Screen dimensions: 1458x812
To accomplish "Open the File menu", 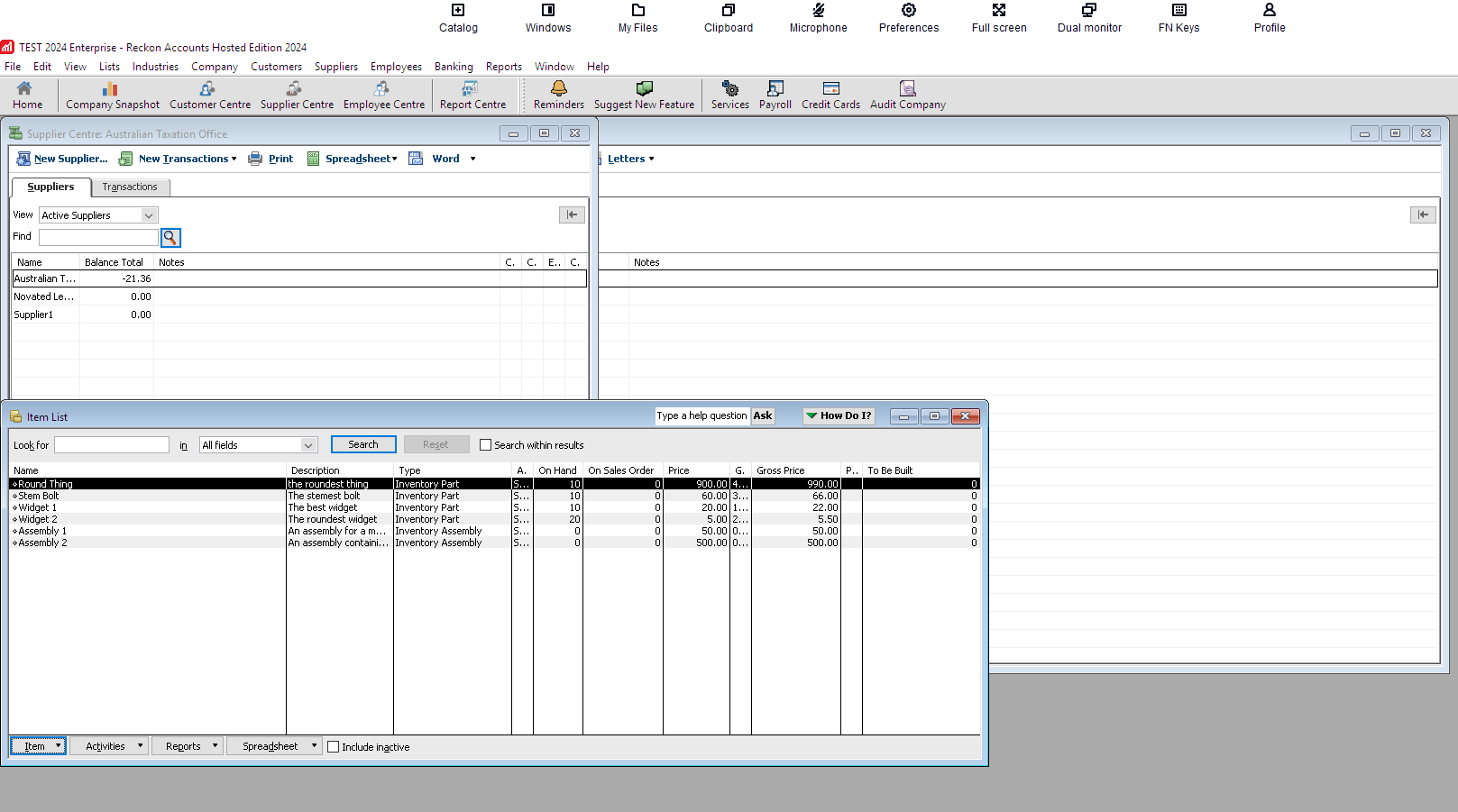I will coord(13,67).
